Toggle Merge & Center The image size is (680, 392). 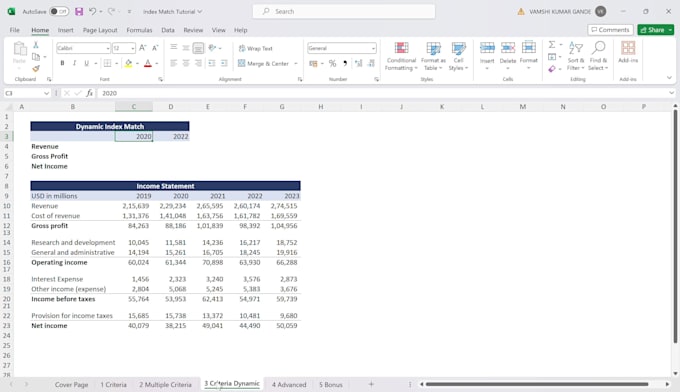[x=263, y=63]
